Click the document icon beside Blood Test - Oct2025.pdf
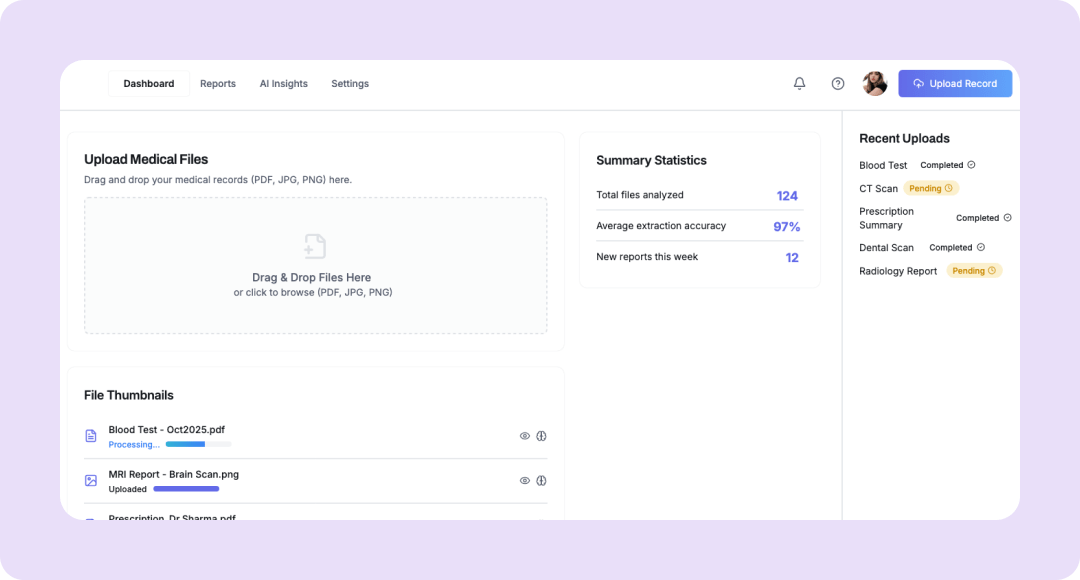Screen dimensions: 1080x580 (x=91, y=436)
